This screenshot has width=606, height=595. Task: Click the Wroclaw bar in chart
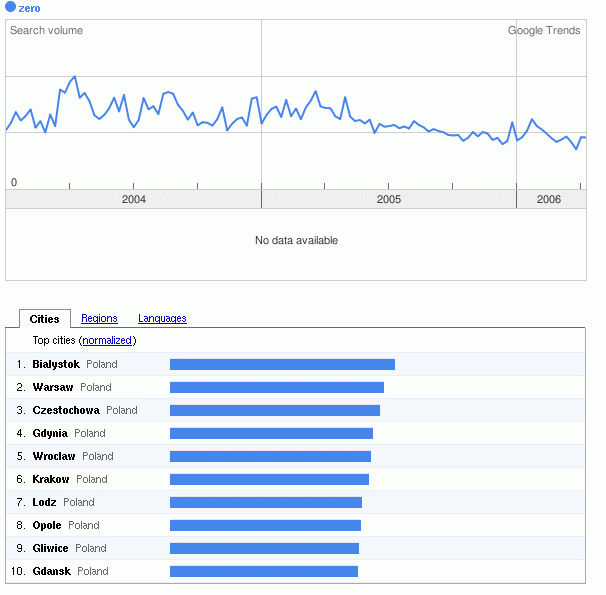click(270, 456)
